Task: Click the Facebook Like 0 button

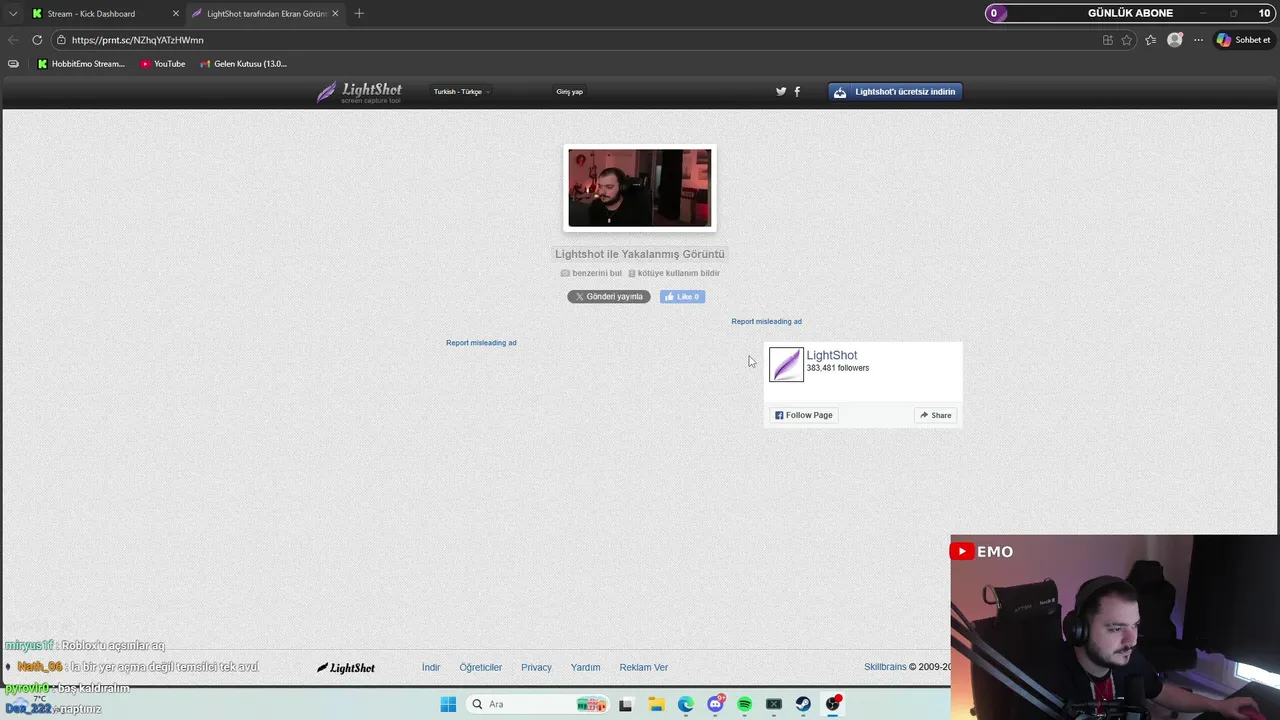Action: 682,296
